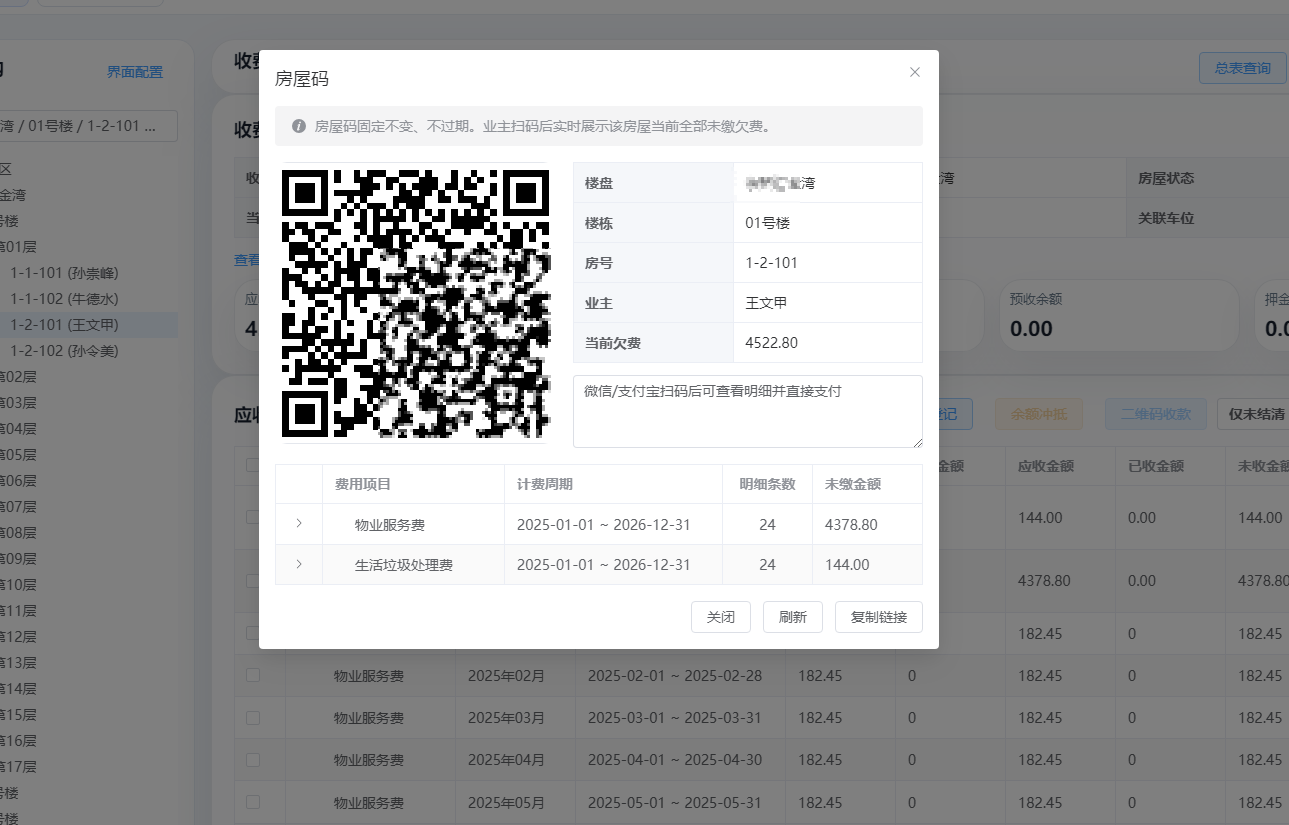Click the 已收金额 column header in the background table

point(1156,466)
